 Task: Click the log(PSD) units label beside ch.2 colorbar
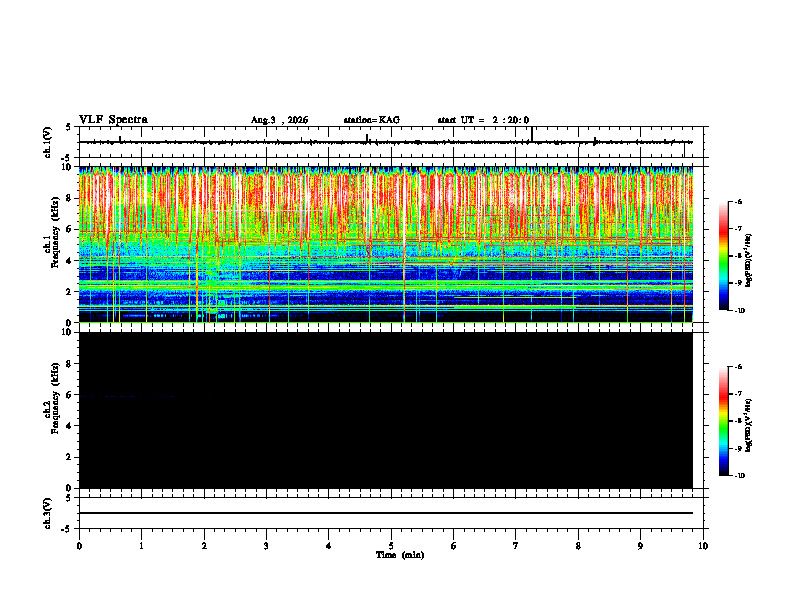749,426
